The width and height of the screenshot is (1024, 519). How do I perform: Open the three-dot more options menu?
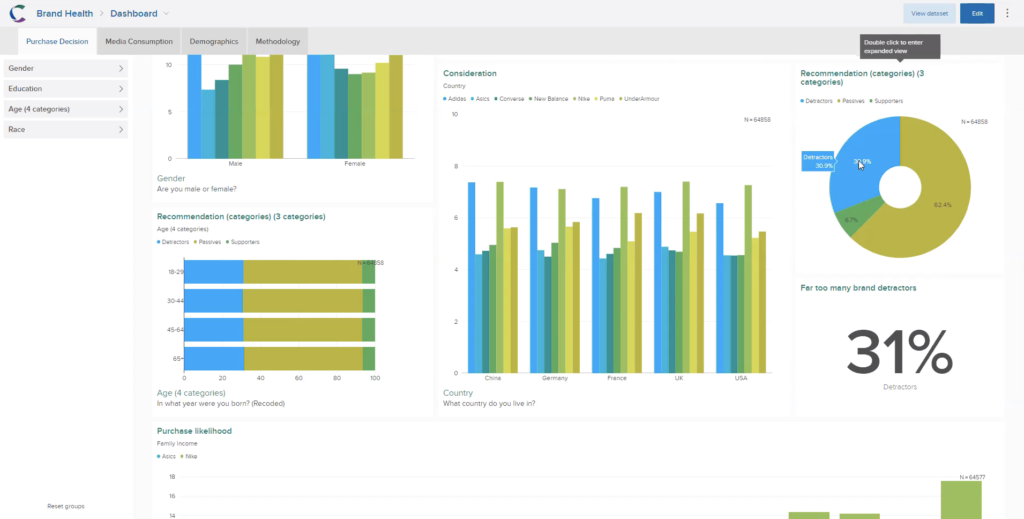pos(1007,13)
